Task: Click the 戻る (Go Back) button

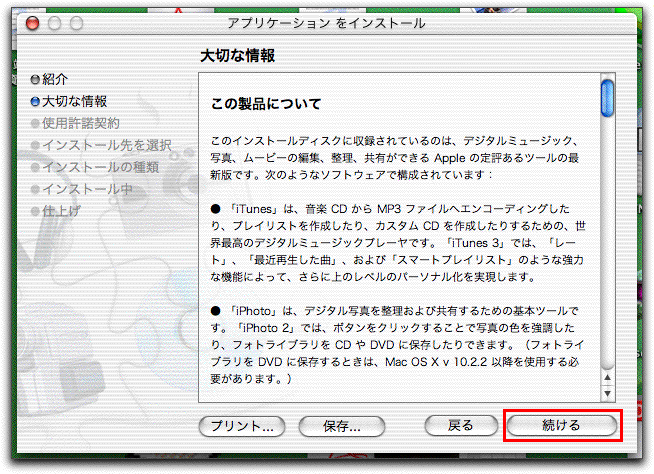Action: coord(461,426)
